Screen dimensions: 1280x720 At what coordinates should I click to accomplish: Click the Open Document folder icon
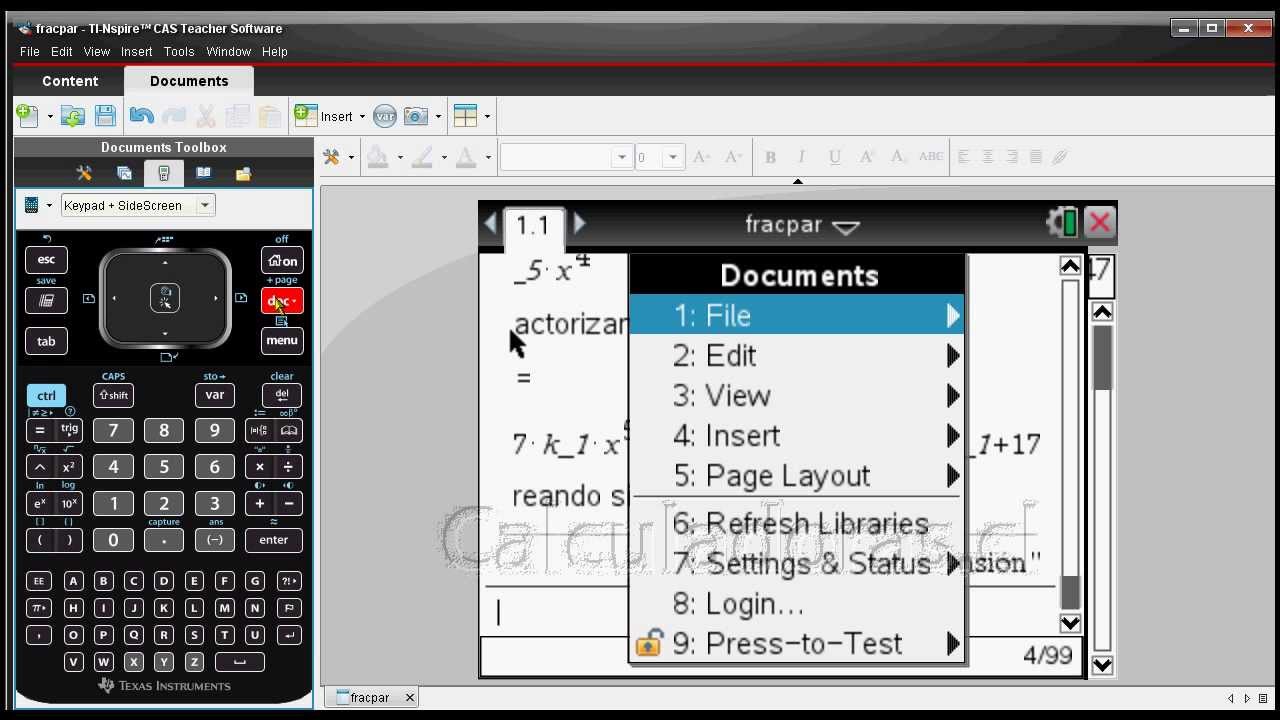click(x=72, y=116)
